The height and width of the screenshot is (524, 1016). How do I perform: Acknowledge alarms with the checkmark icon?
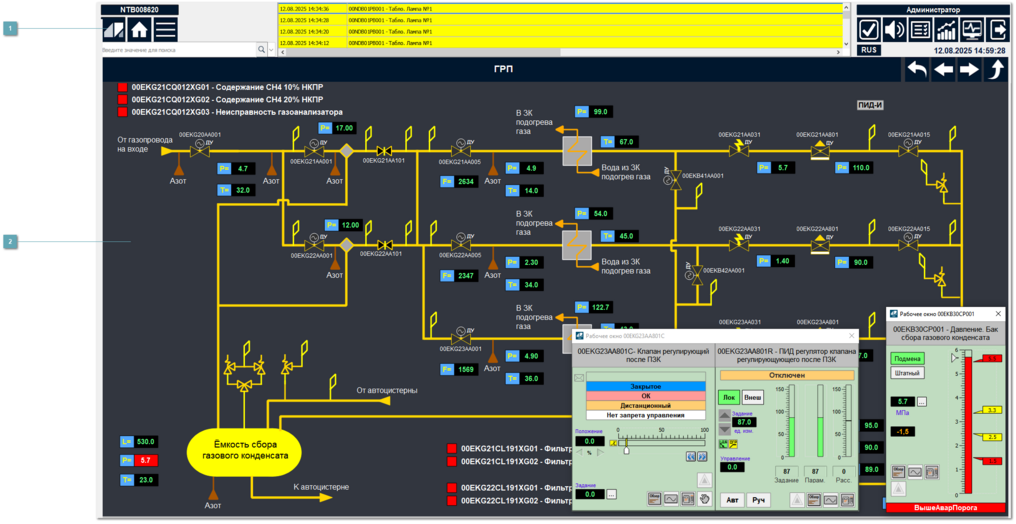tap(869, 29)
